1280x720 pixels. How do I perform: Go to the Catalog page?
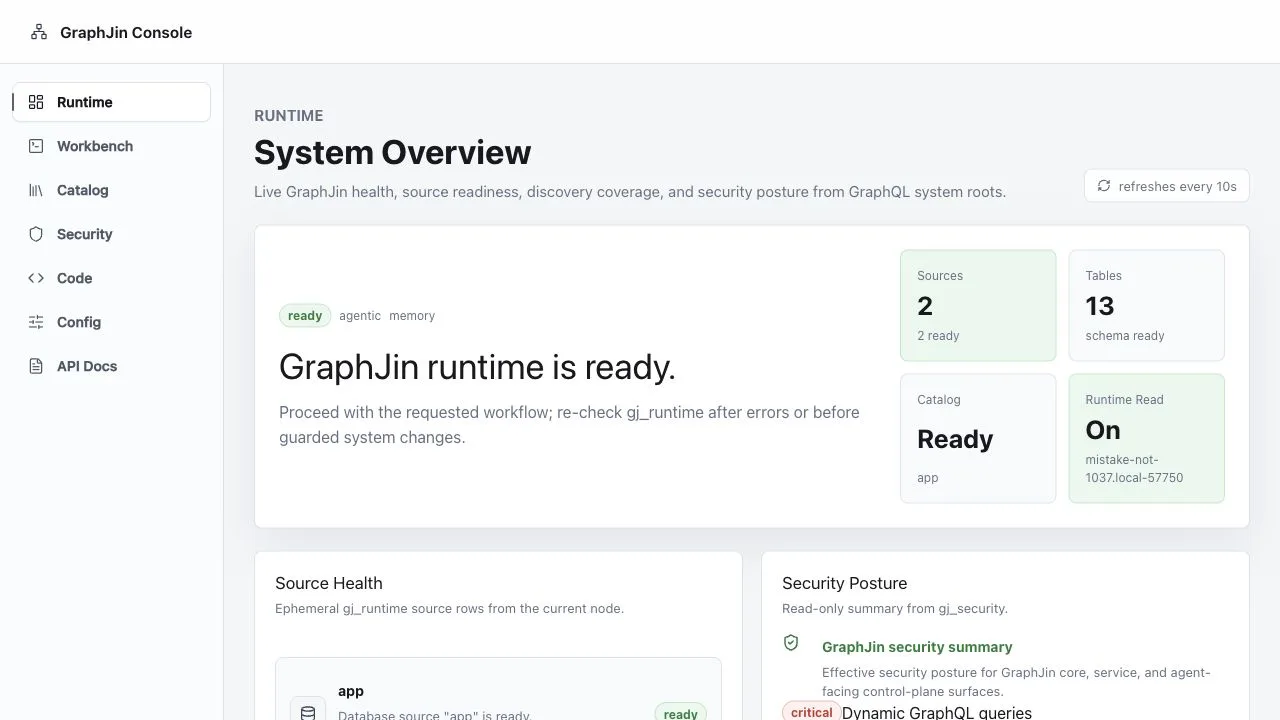click(x=111, y=190)
